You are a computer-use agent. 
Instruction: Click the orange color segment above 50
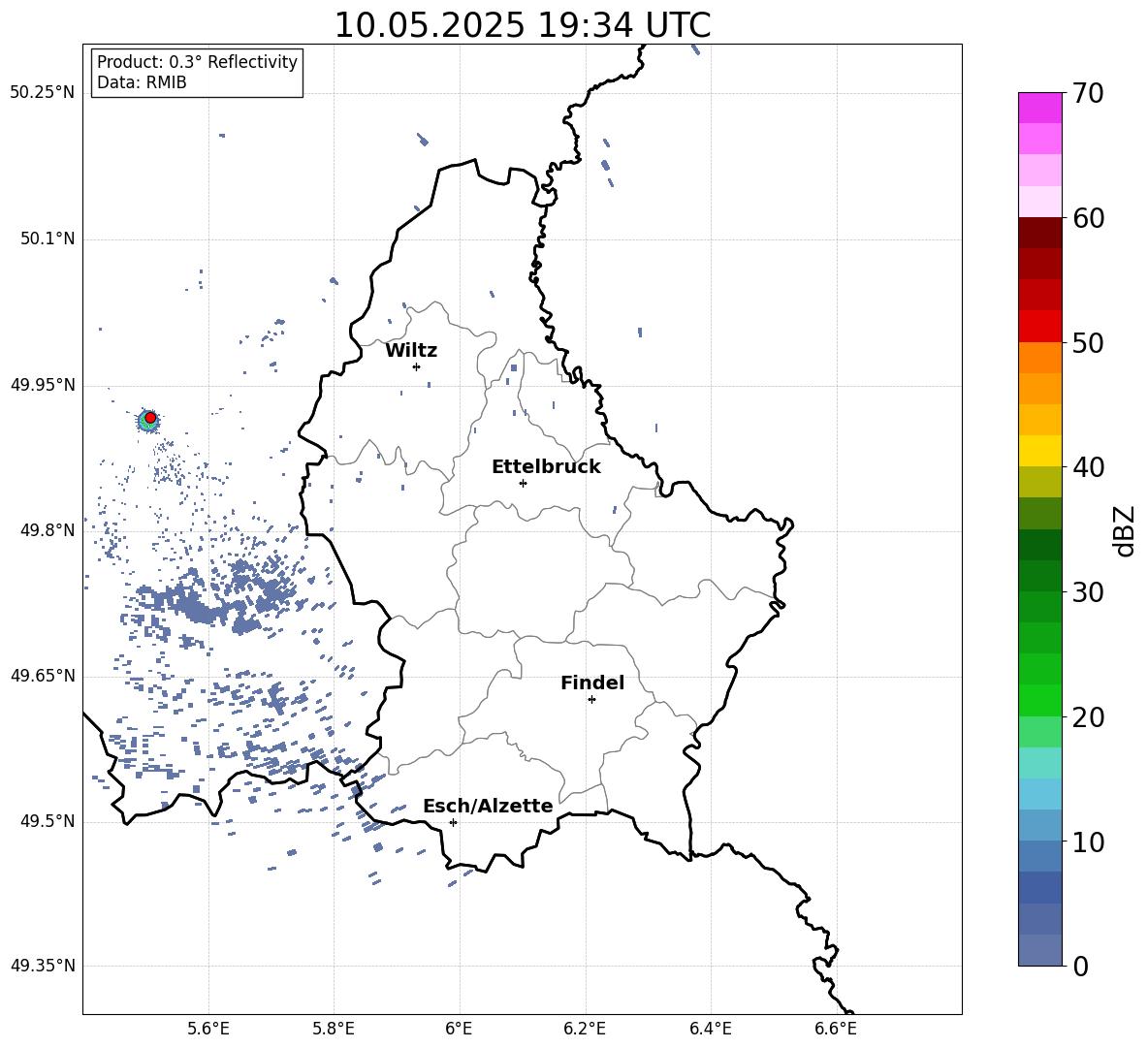pos(1039,357)
